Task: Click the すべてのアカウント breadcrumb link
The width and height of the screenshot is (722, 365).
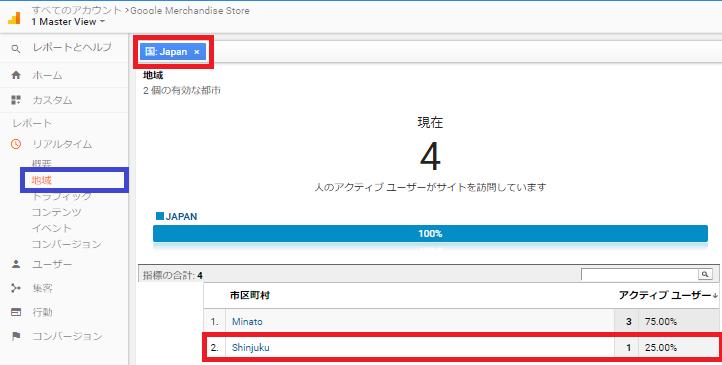Action: [x=77, y=10]
